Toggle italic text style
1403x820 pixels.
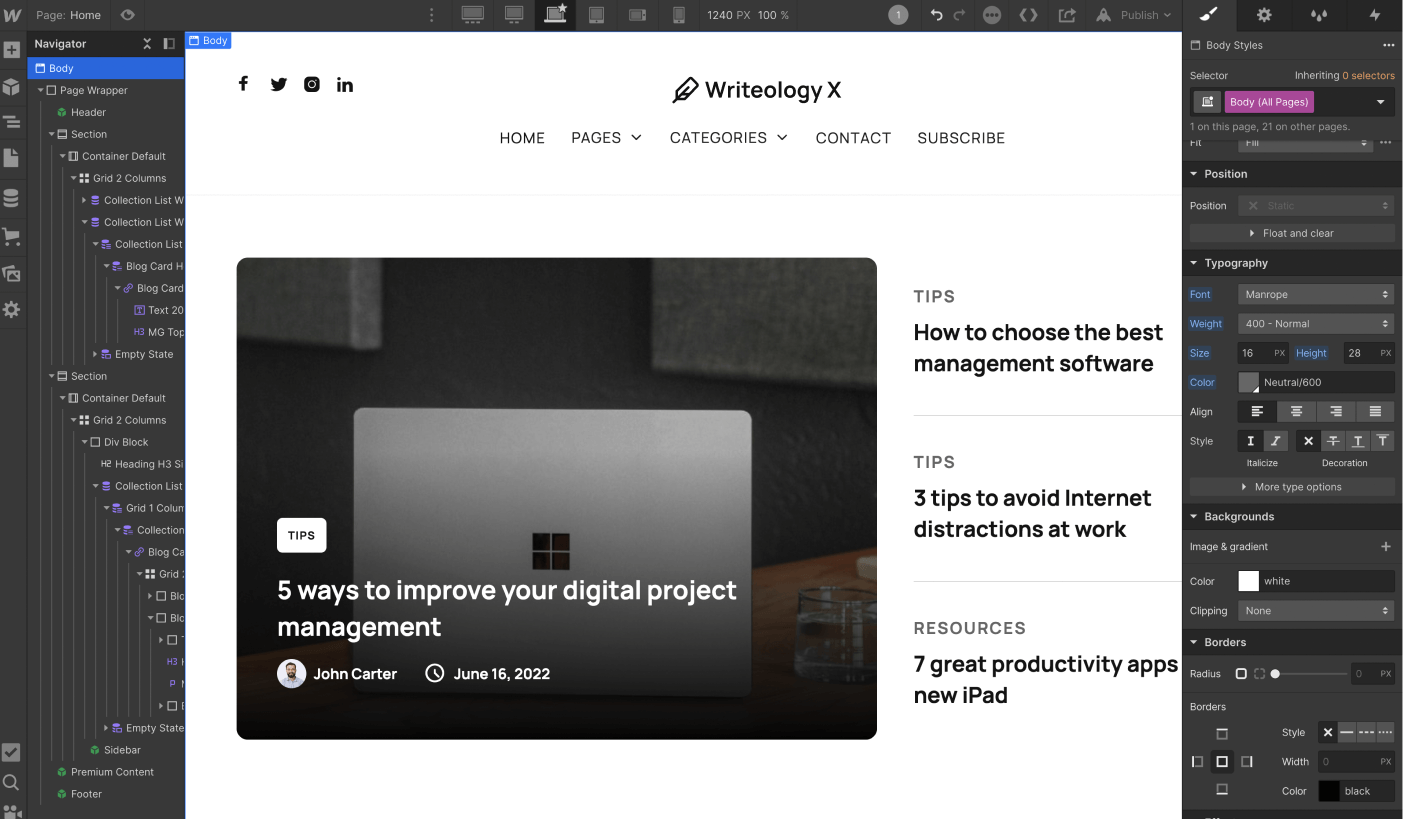1276,440
